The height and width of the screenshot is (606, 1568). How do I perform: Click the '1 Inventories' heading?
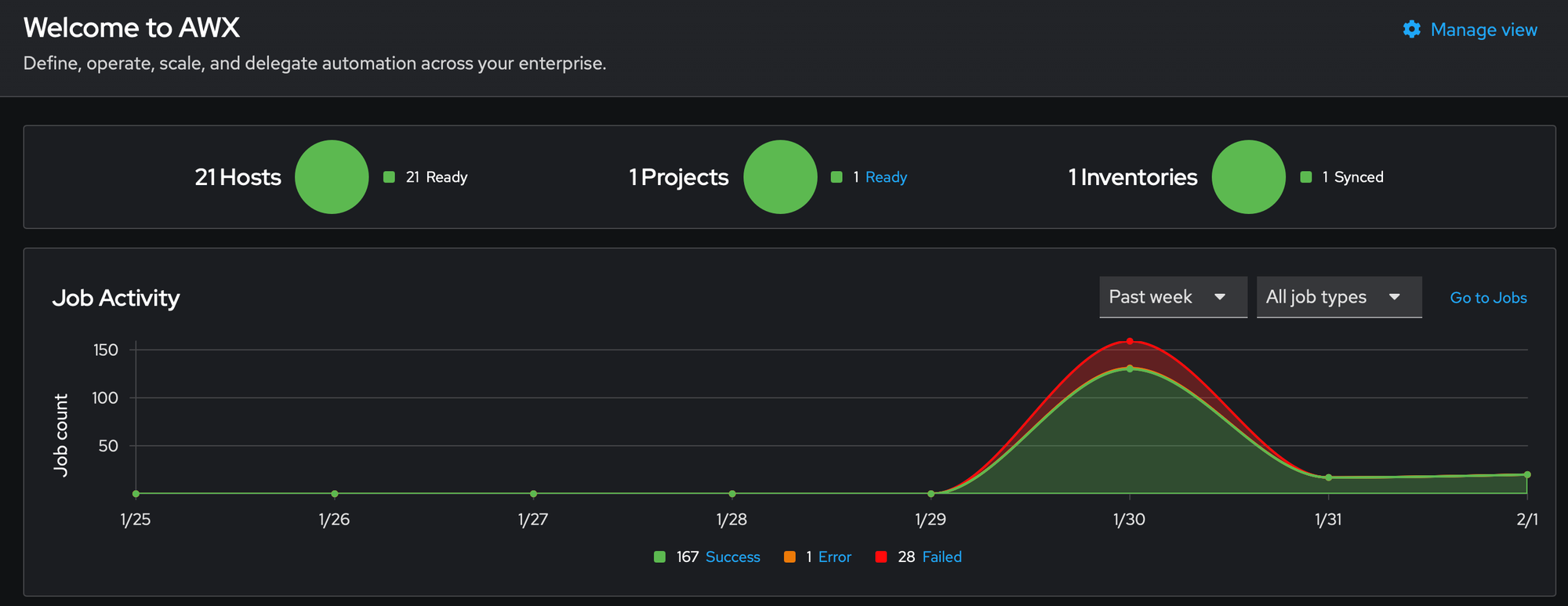pos(1133,177)
